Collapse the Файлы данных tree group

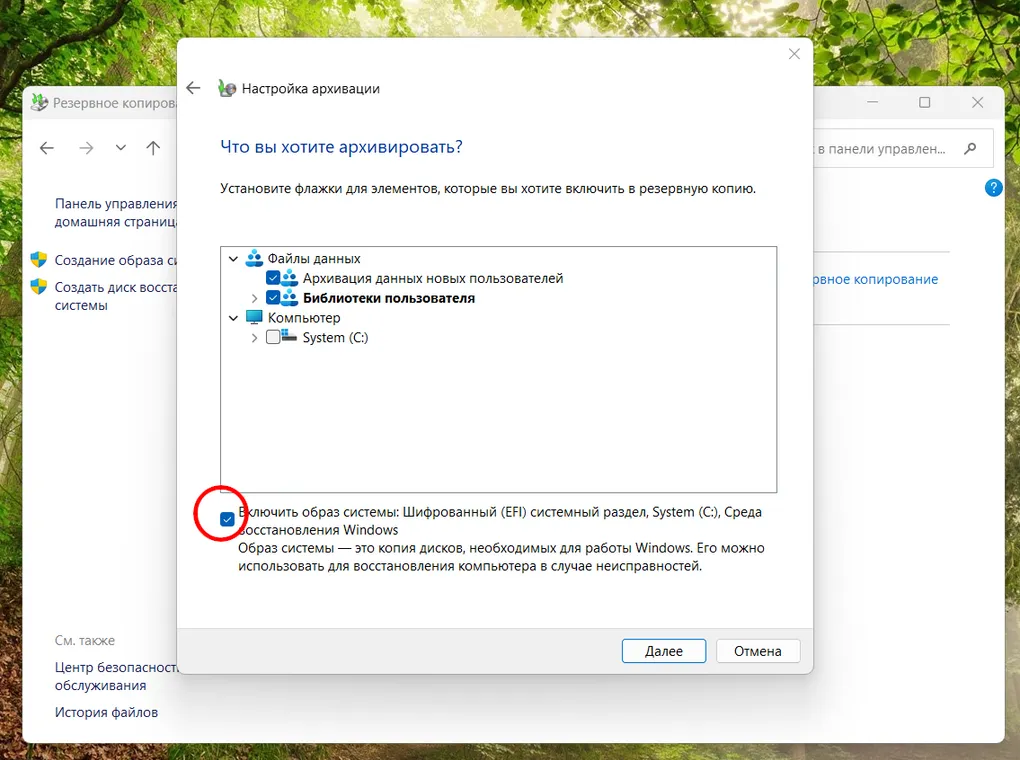(x=234, y=259)
